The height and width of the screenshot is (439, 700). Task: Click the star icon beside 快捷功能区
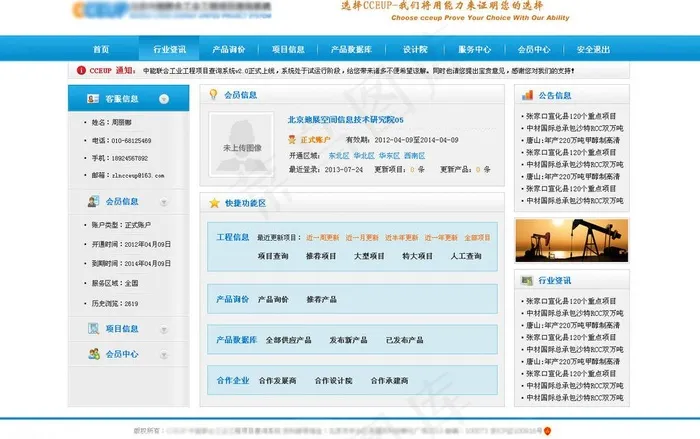[x=213, y=203]
